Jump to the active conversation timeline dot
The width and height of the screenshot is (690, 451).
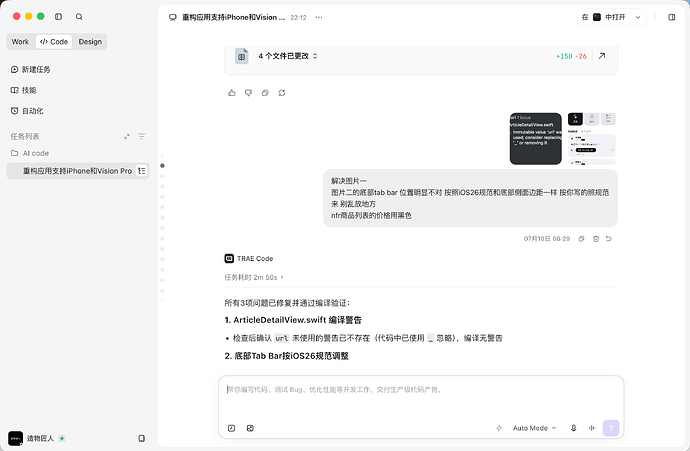pos(162,165)
